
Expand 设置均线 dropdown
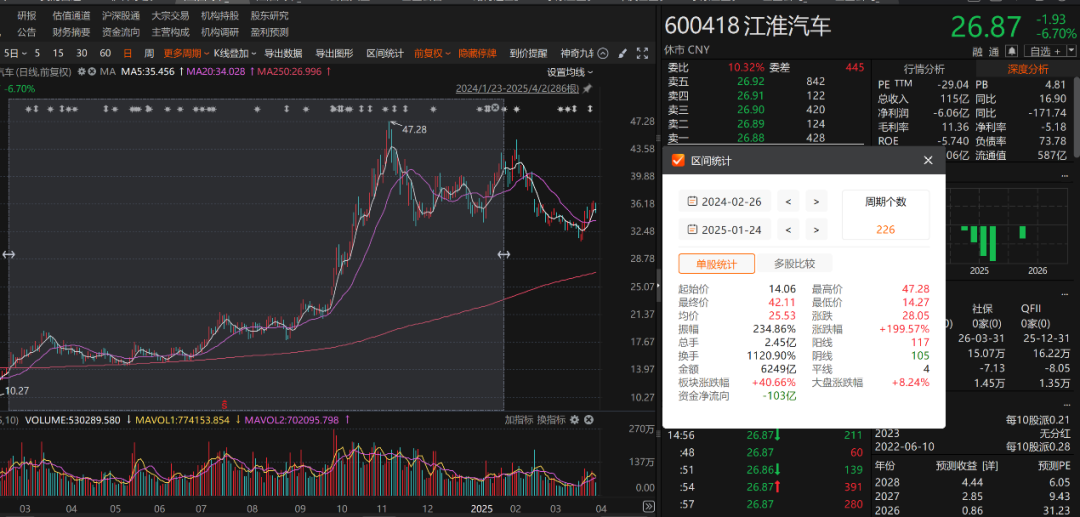570,72
